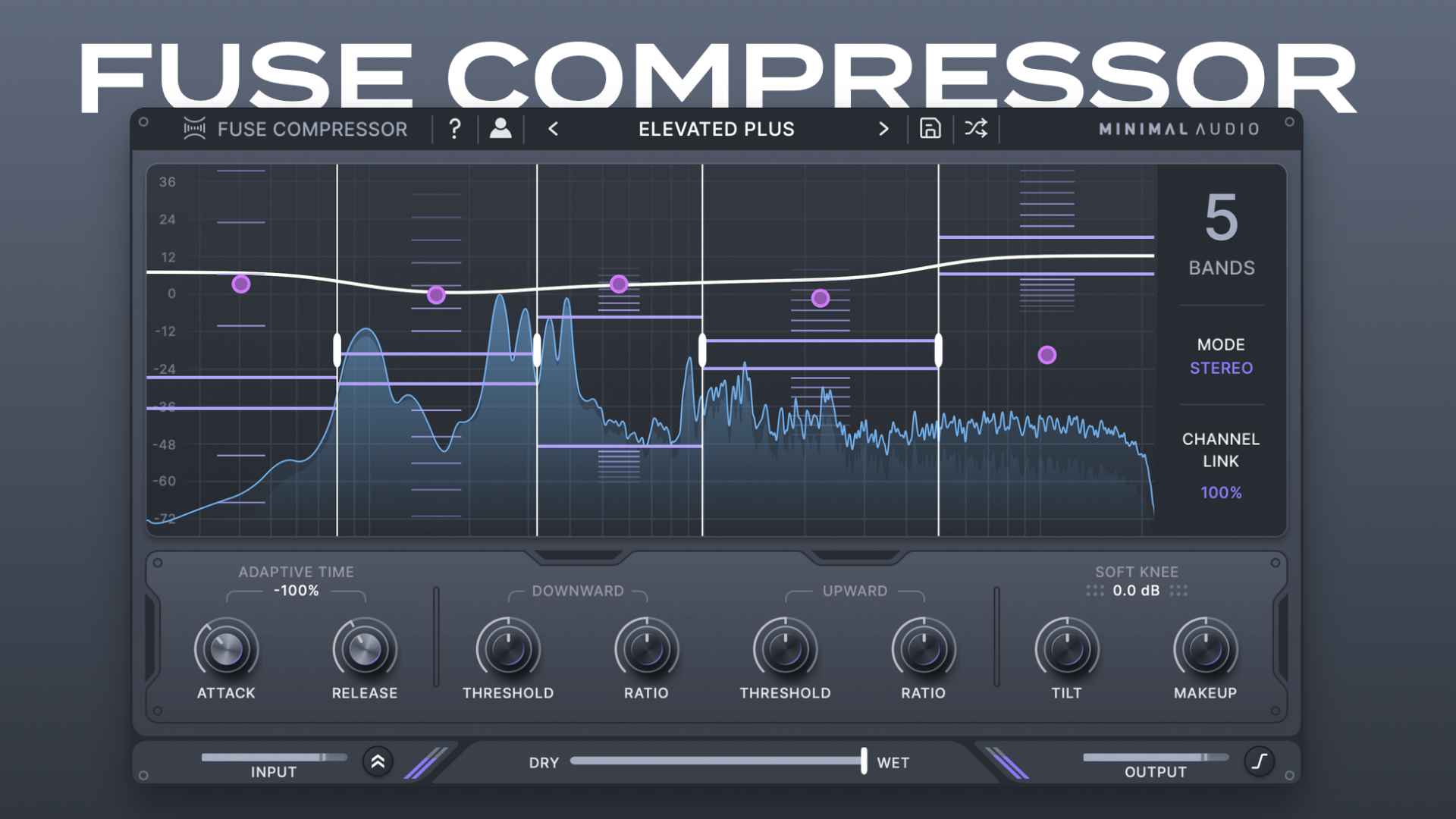
Task: Toggle the Adaptive Time setting
Action: tap(295, 591)
